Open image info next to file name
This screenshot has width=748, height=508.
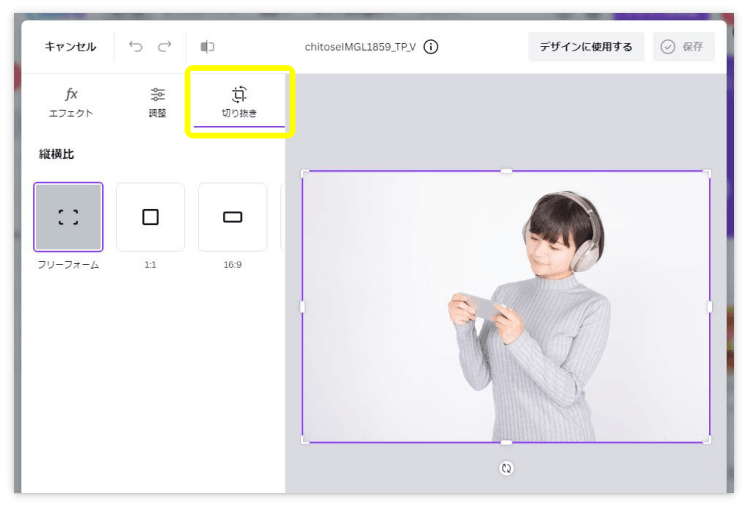pos(431,47)
